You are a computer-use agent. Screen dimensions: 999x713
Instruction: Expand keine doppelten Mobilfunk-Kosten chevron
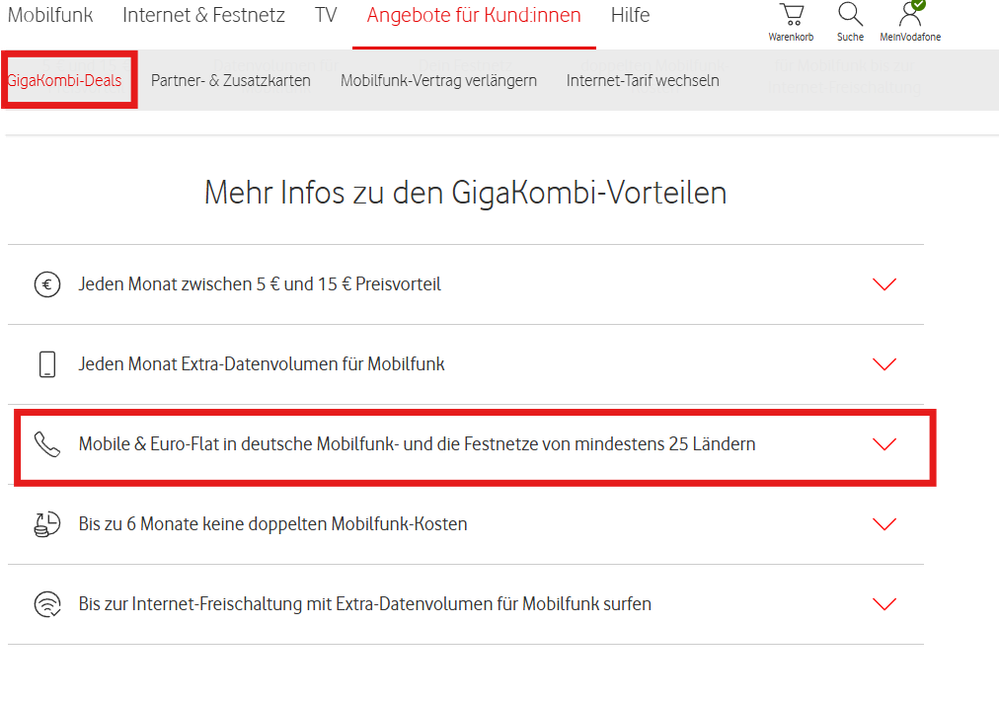click(x=884, y=524)
